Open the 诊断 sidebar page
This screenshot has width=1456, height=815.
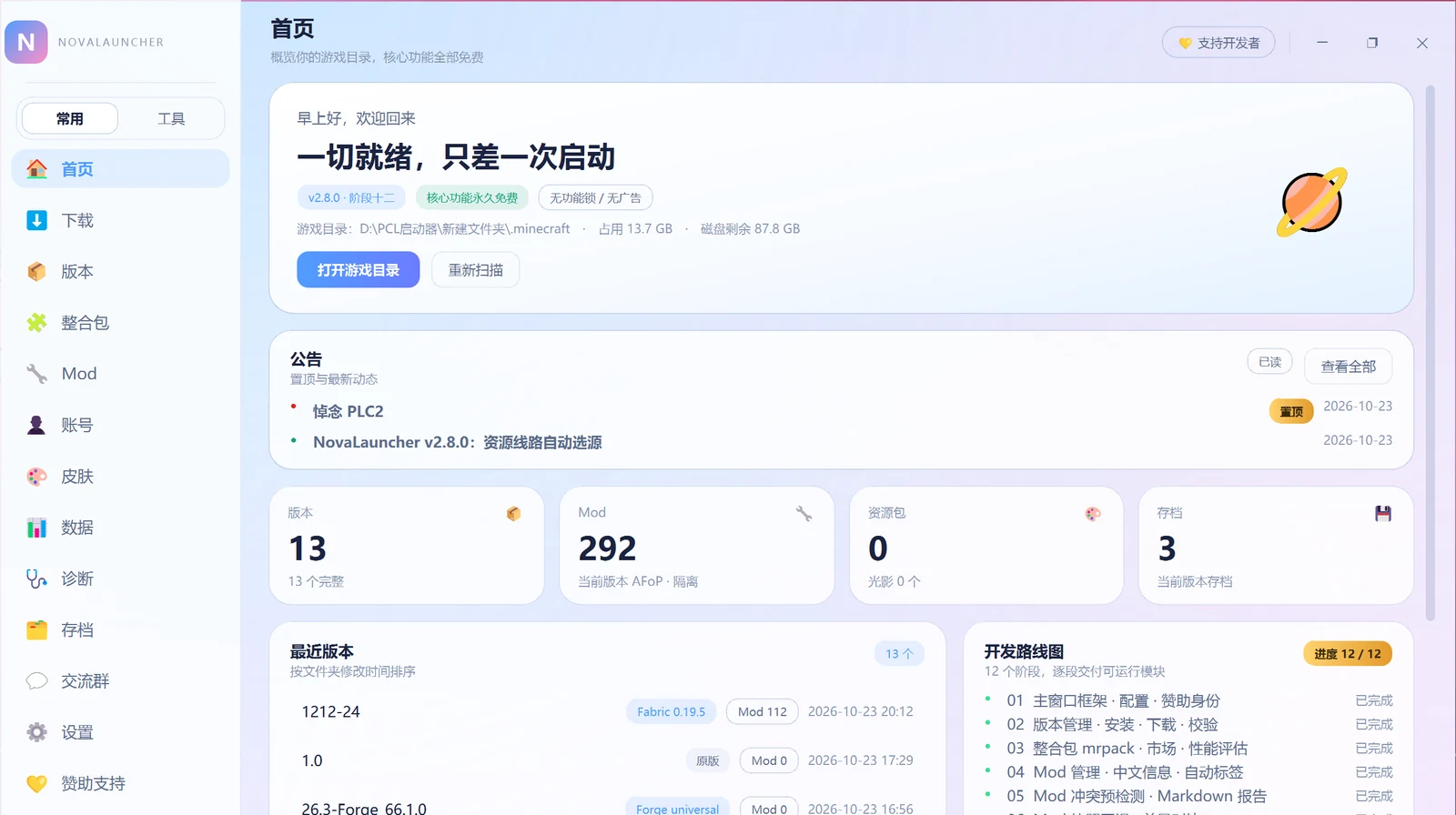[120, 579]
